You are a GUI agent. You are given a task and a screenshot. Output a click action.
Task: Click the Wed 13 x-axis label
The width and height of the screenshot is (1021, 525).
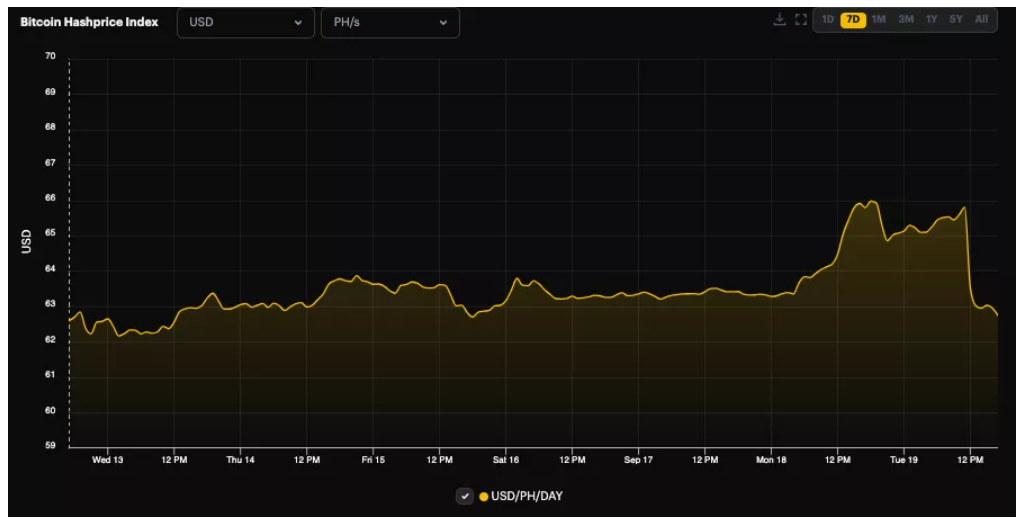click(107, 461)
